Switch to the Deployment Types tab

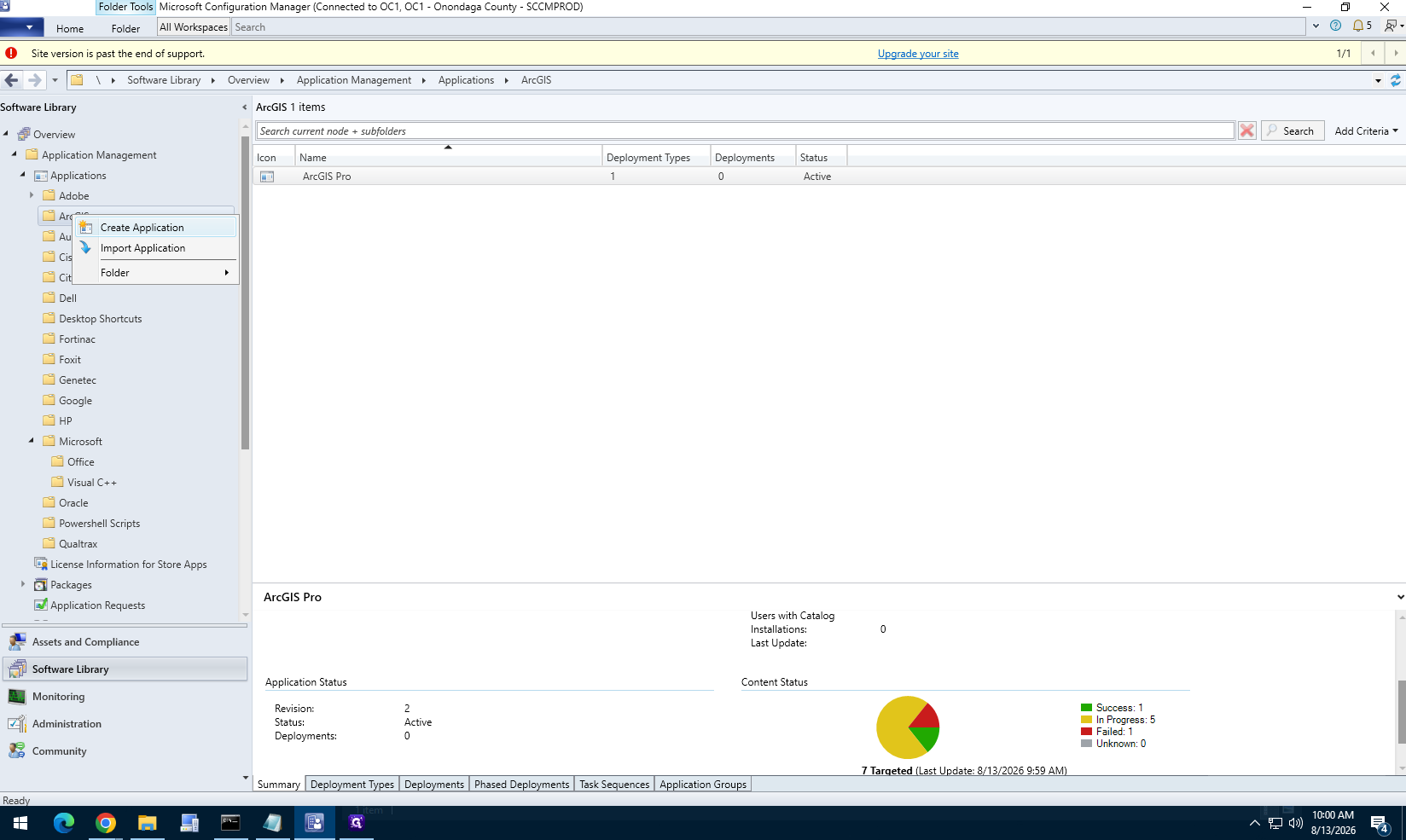(x=352, y=785)
